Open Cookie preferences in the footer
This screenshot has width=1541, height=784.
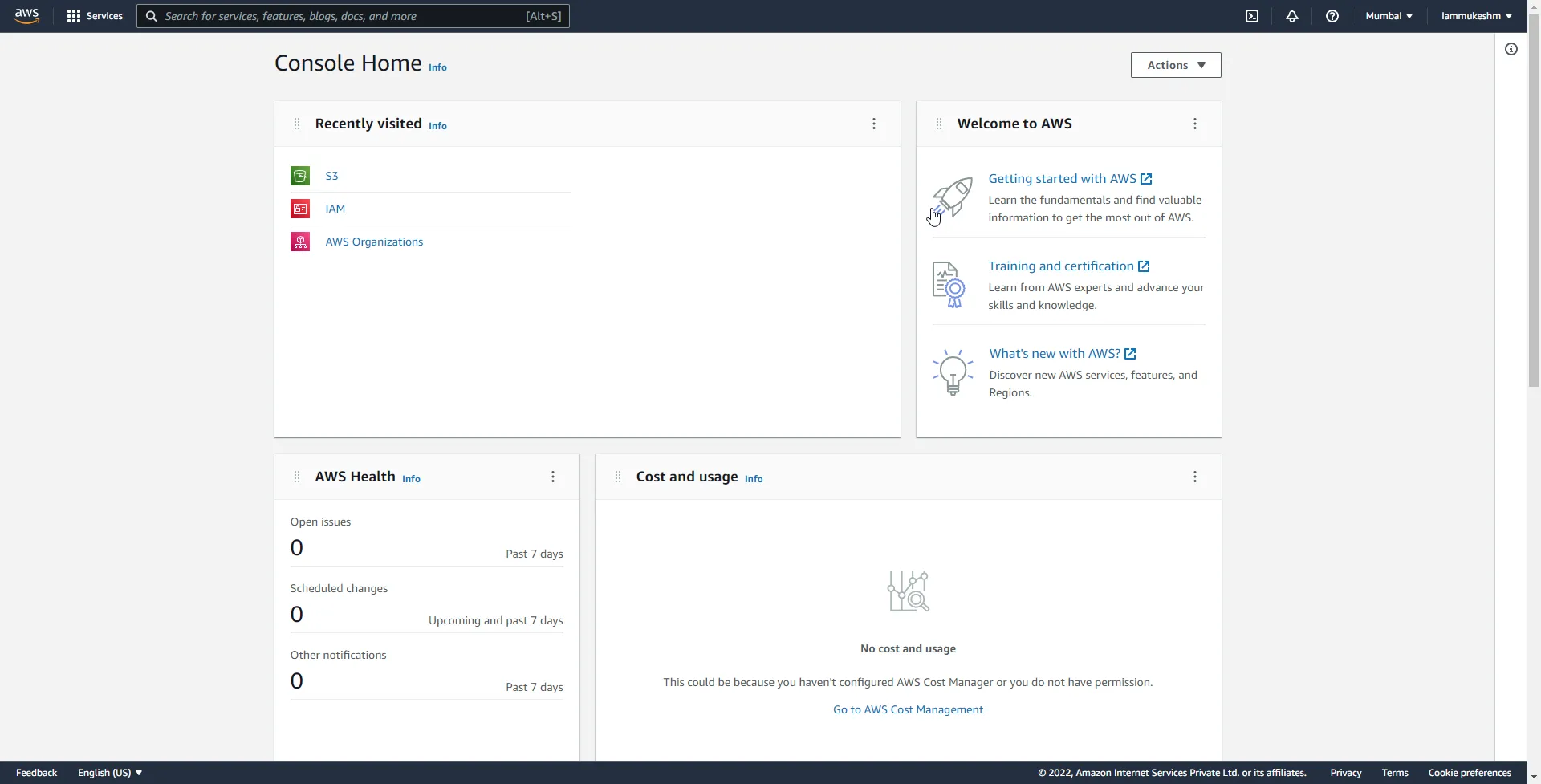pos(1469,772)
